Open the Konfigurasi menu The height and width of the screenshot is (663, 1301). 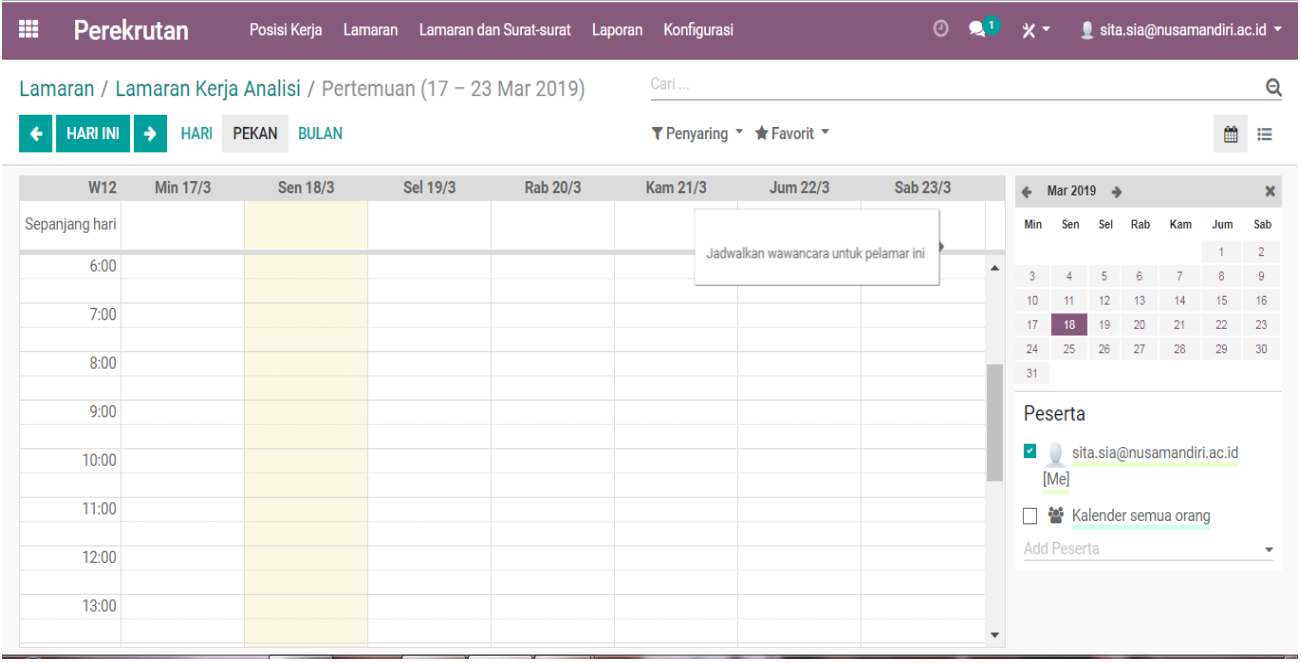697,30
